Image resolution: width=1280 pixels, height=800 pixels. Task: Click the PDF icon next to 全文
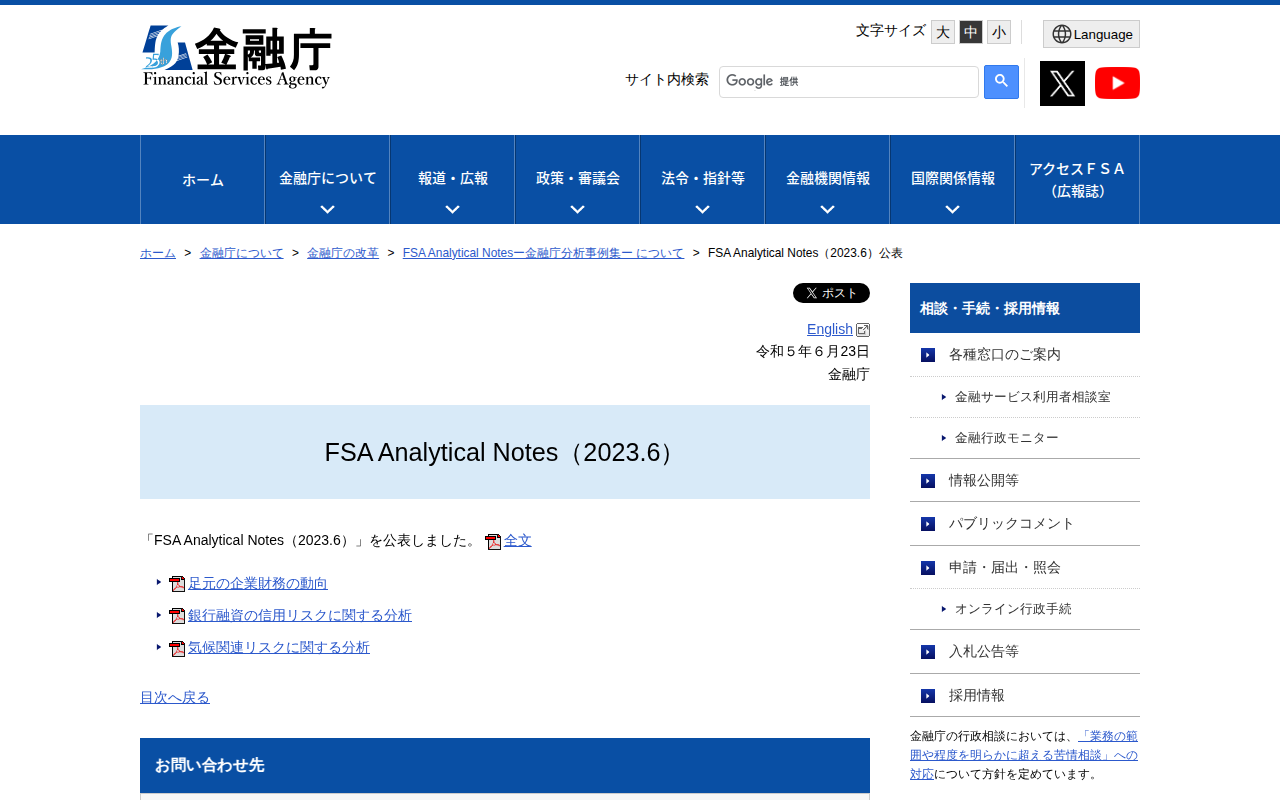[493, 542]
